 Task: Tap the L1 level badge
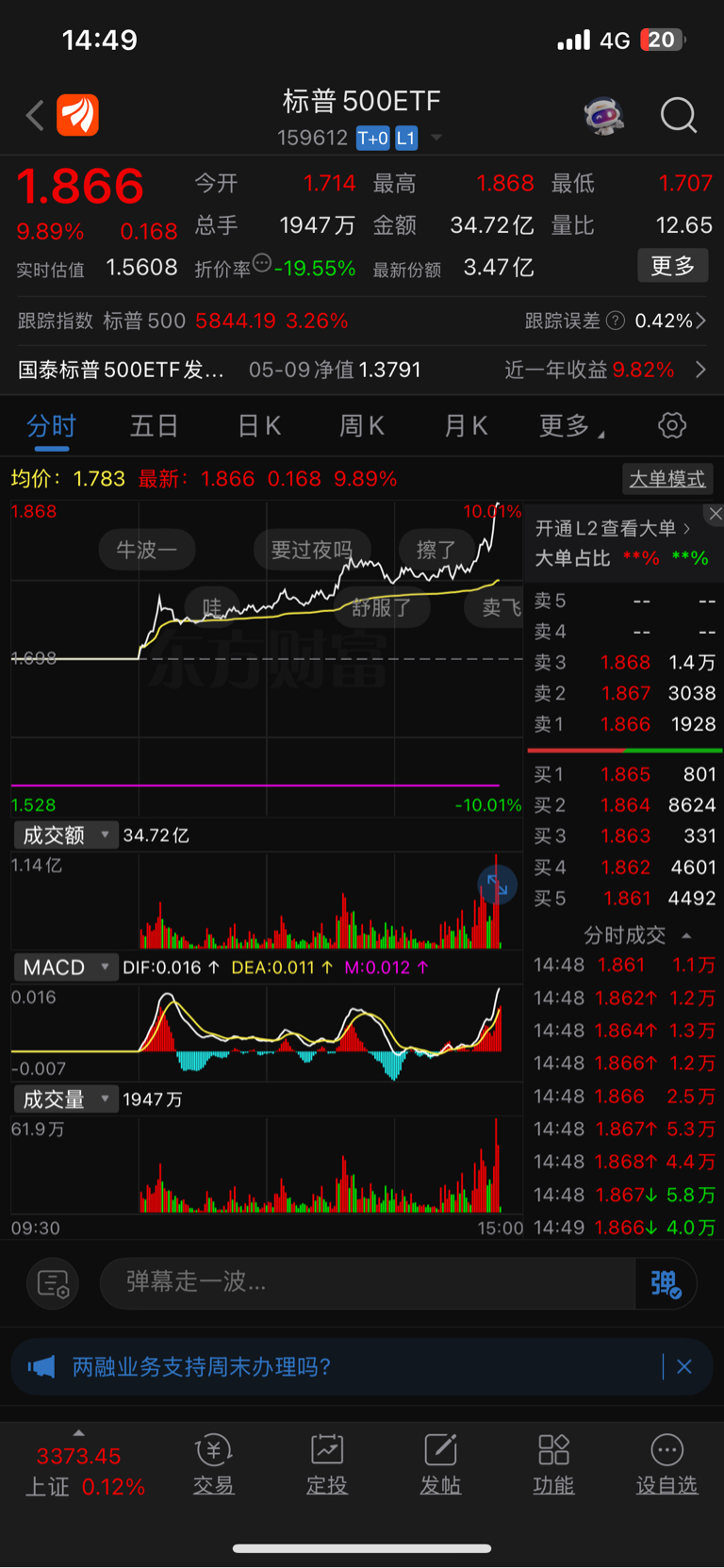405,139
